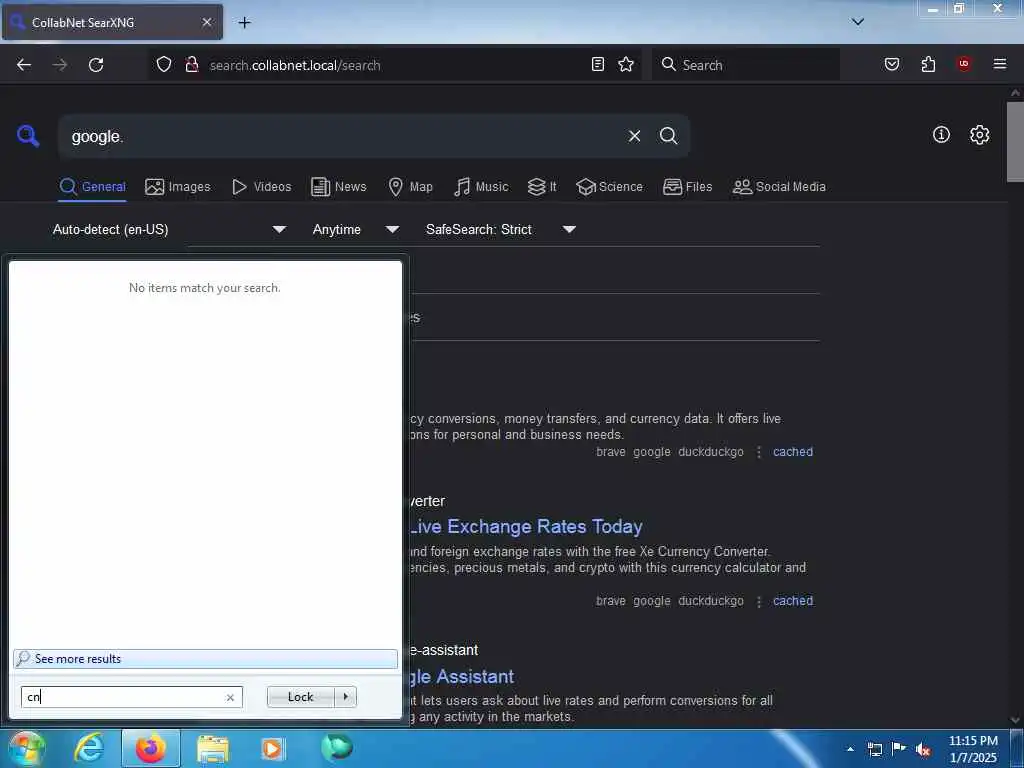Open Auto-detect language dropdown

tap(169, 229)
